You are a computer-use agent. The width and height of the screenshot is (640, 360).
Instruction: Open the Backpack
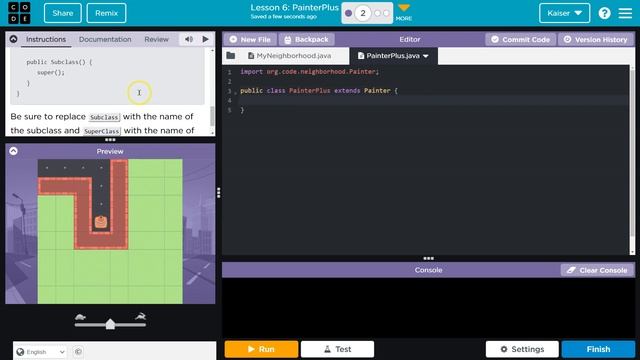tap(307, 39)
